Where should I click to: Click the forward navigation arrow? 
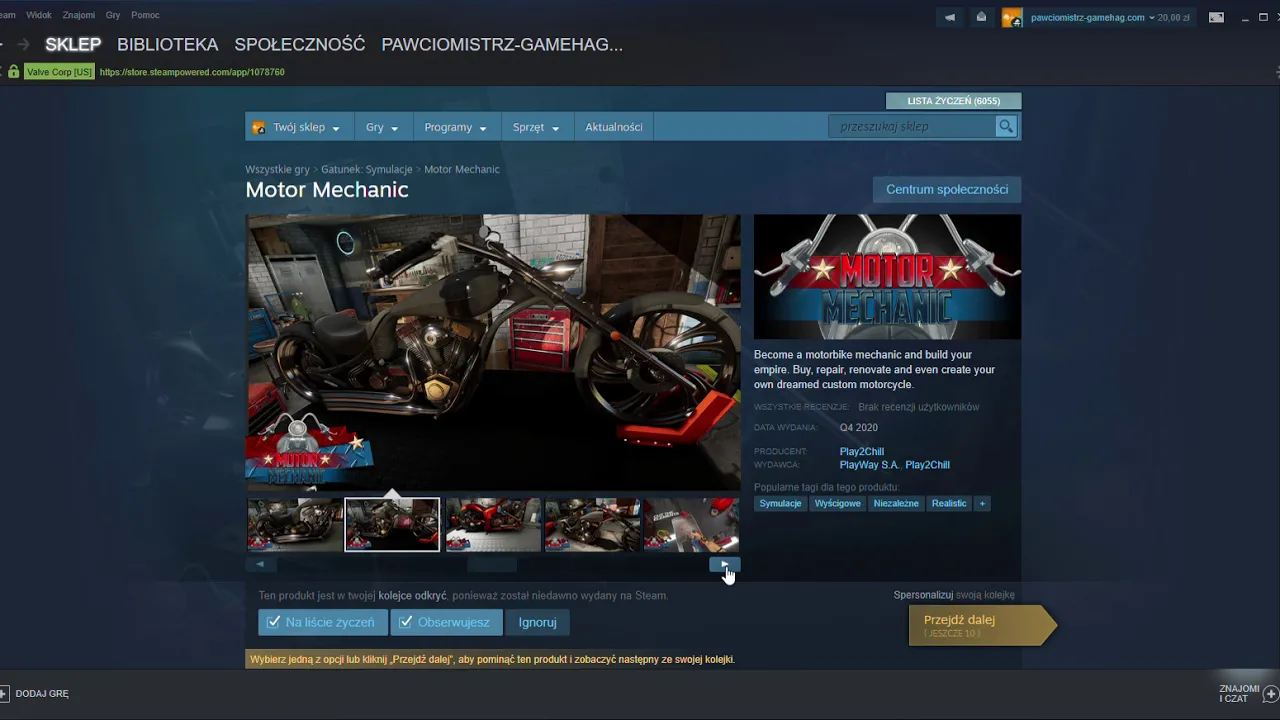23,44
